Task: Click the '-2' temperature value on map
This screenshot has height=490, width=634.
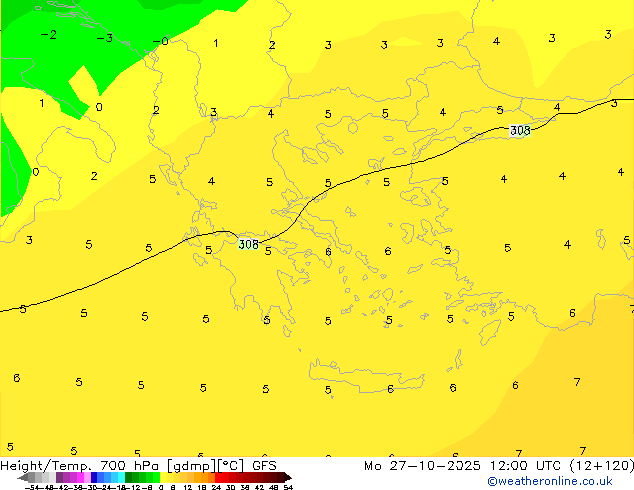Action: click(49, 35)
